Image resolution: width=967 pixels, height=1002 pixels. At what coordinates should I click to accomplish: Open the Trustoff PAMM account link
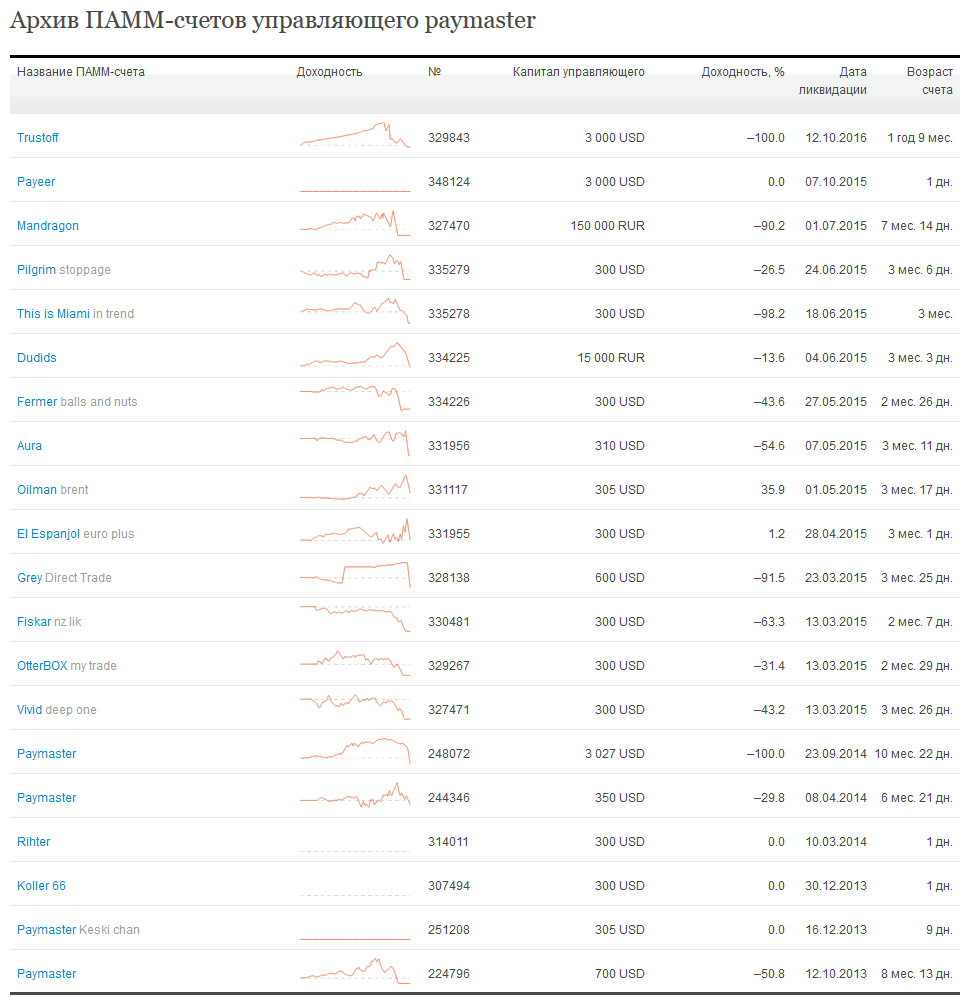pyautogui.click(x=38, y=138)
